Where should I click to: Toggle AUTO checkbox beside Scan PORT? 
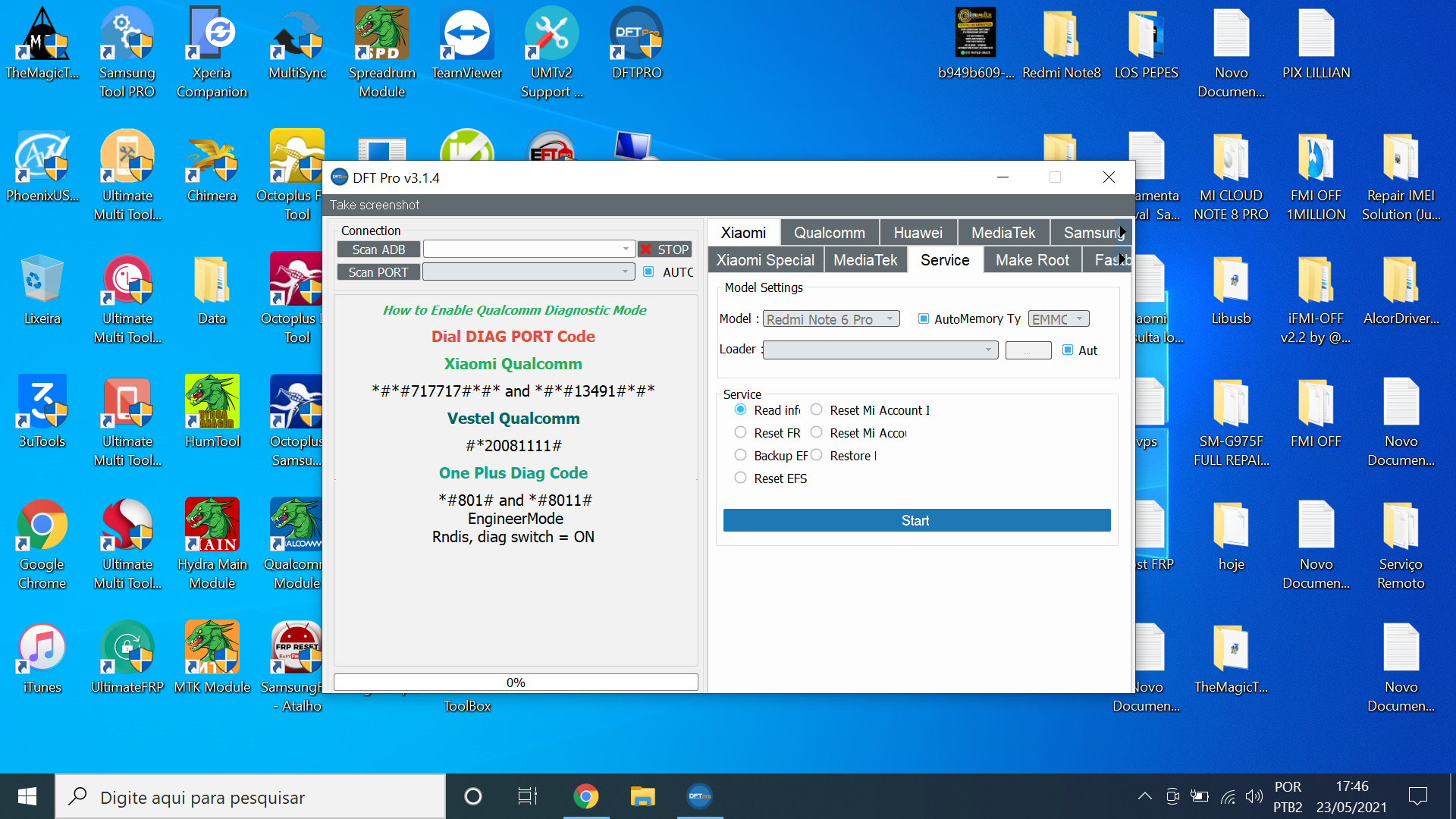tap(648, 271)
